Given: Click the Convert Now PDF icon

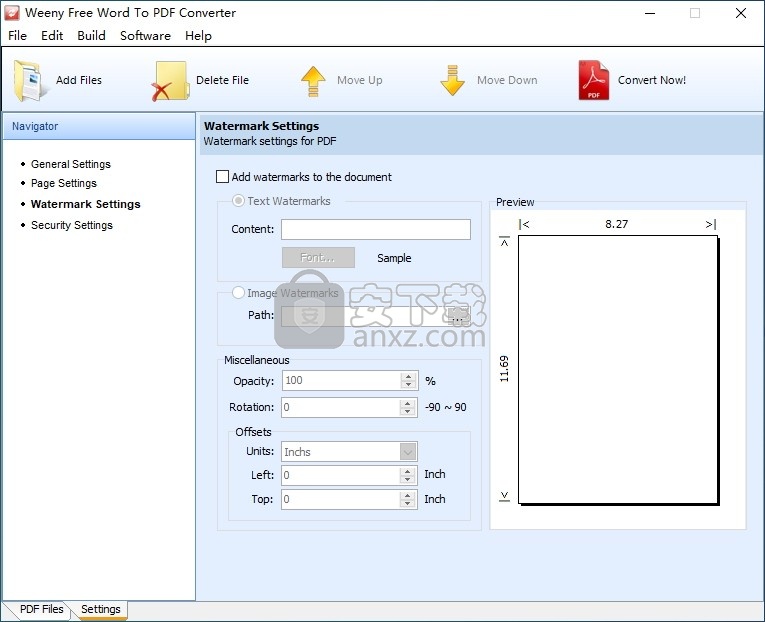Looking at the screenshot, I should 594,80.
